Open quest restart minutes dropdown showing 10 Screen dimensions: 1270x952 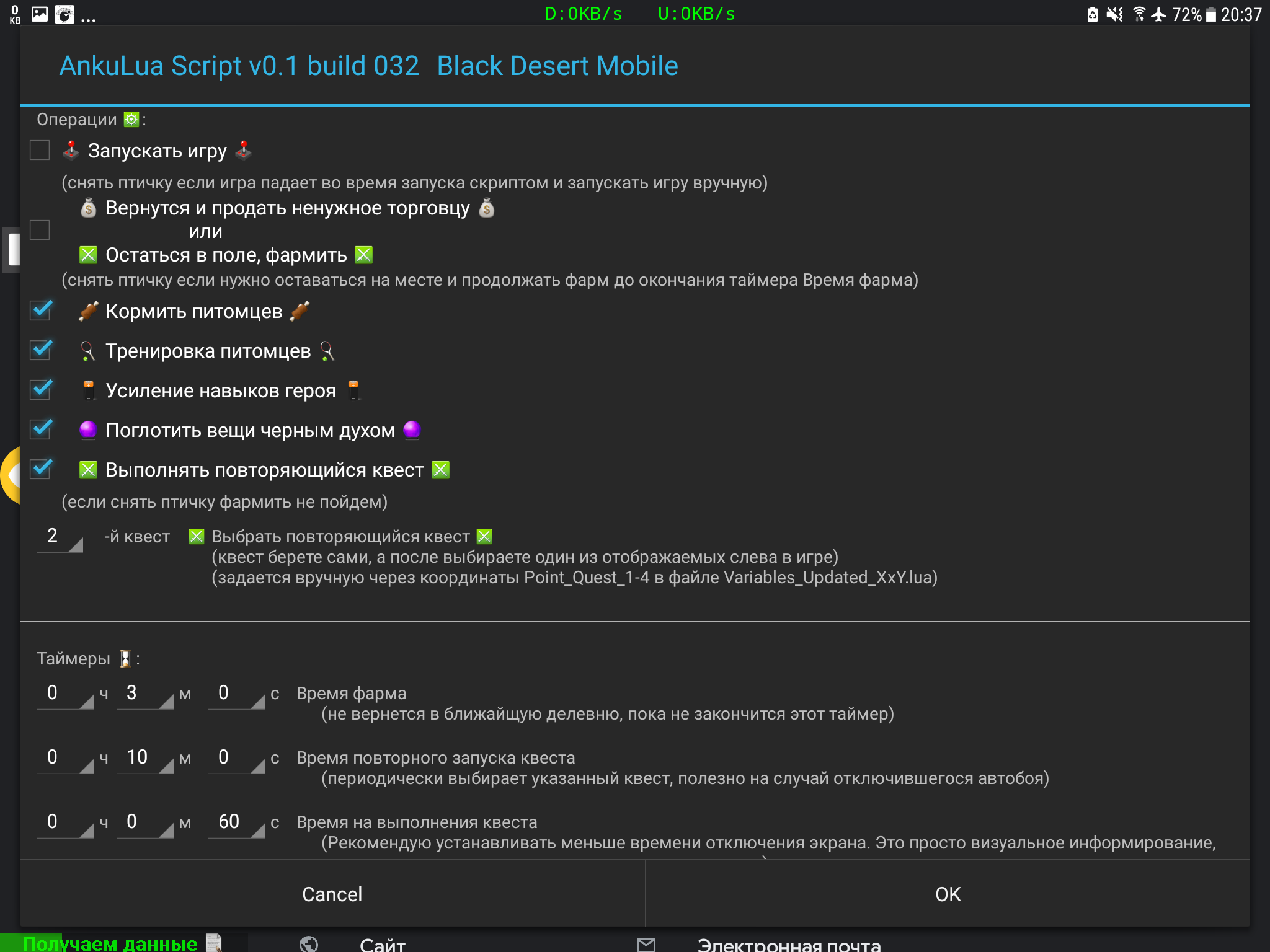pos(144,757)
